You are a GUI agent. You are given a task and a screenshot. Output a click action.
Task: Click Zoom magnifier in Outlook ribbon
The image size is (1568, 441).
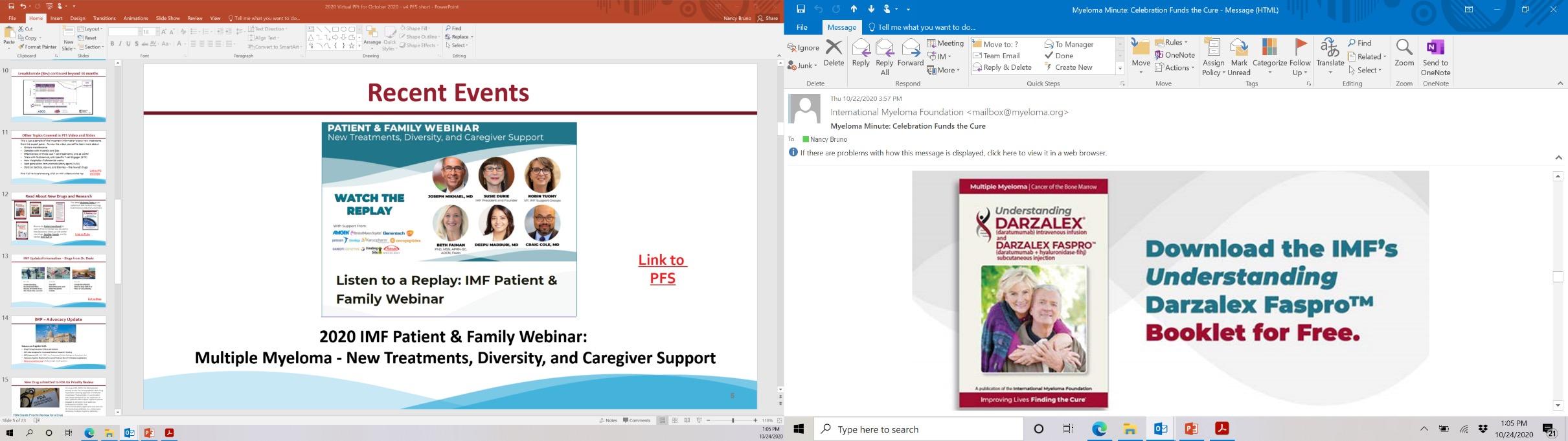(x=1404, y=53)
